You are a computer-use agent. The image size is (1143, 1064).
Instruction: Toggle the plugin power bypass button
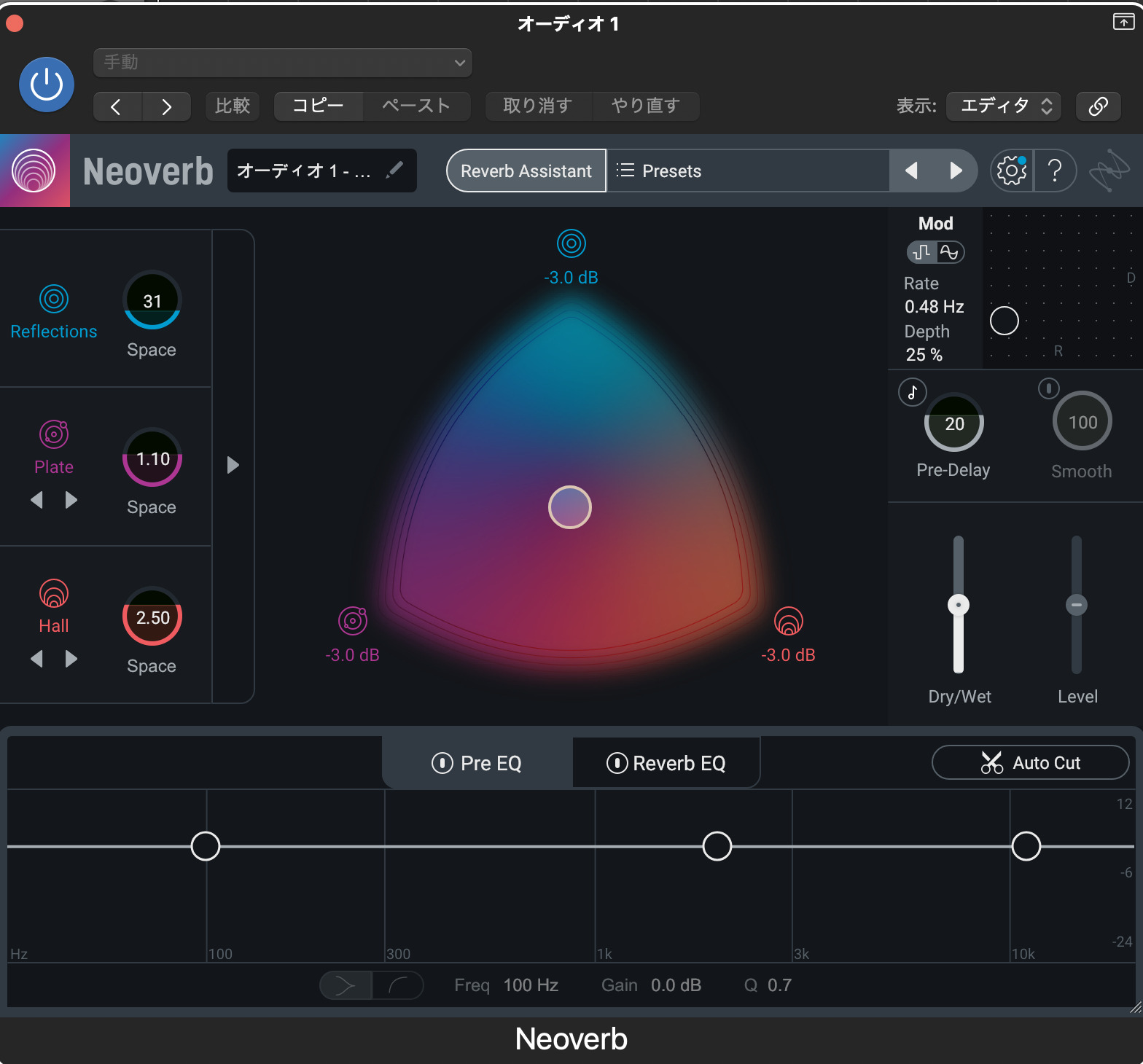pyautogui.click(x=47, y=85)
